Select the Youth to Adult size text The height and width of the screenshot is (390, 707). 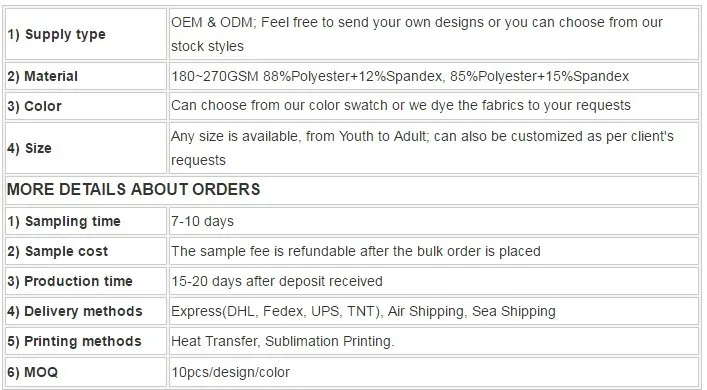(x=422, y=148)
